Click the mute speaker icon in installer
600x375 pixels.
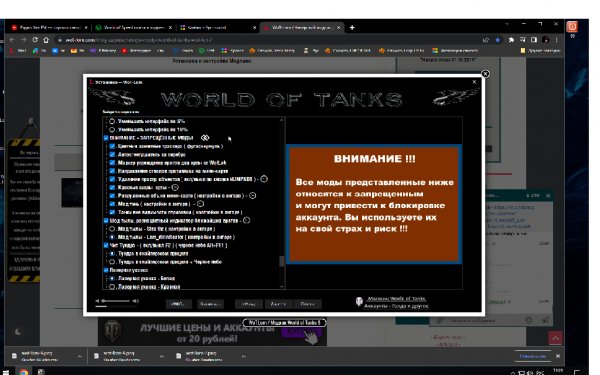[97, 301]
